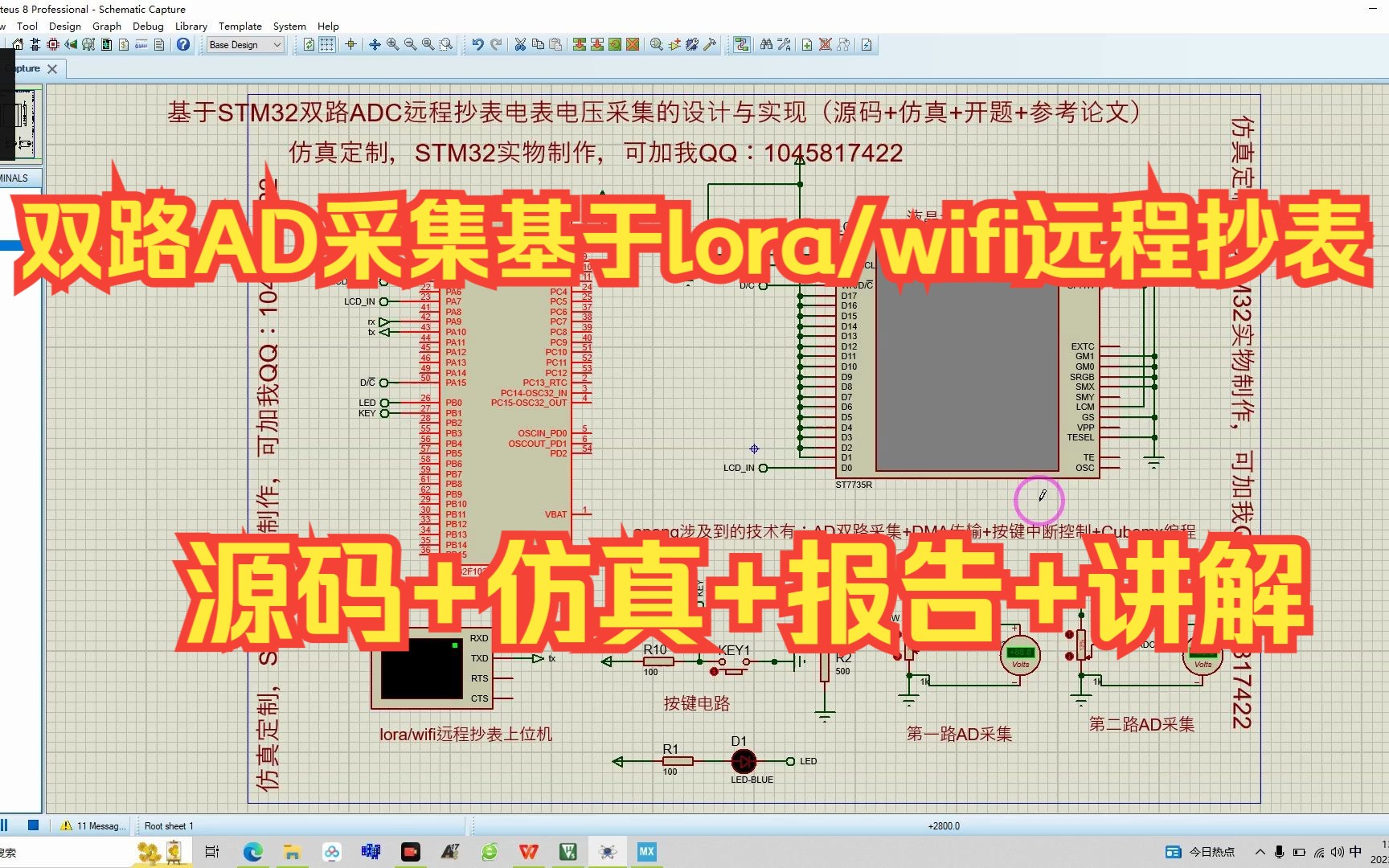The height and width of the screenshot is (868, 1389).
Task: Click the Help question-mark button
Action: click(182, 44)
